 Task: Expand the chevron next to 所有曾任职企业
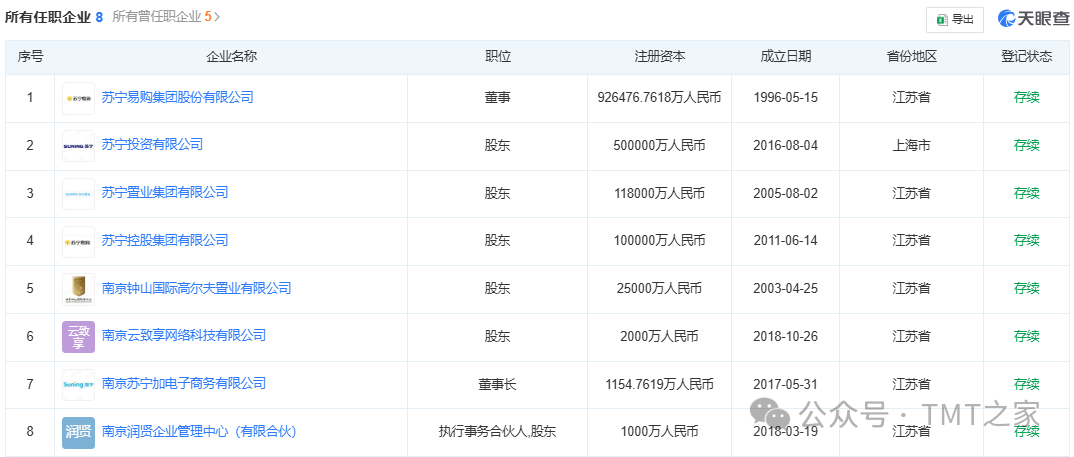point(218,17)
